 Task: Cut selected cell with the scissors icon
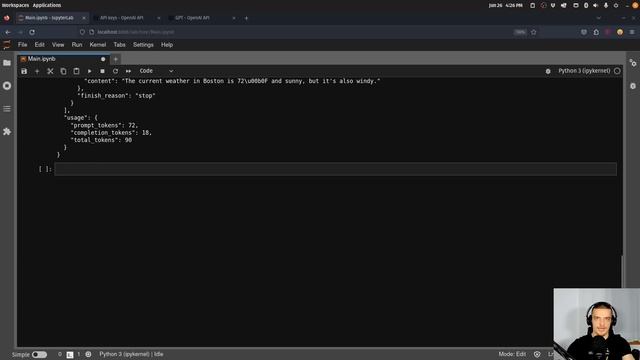tap(50, 71)
